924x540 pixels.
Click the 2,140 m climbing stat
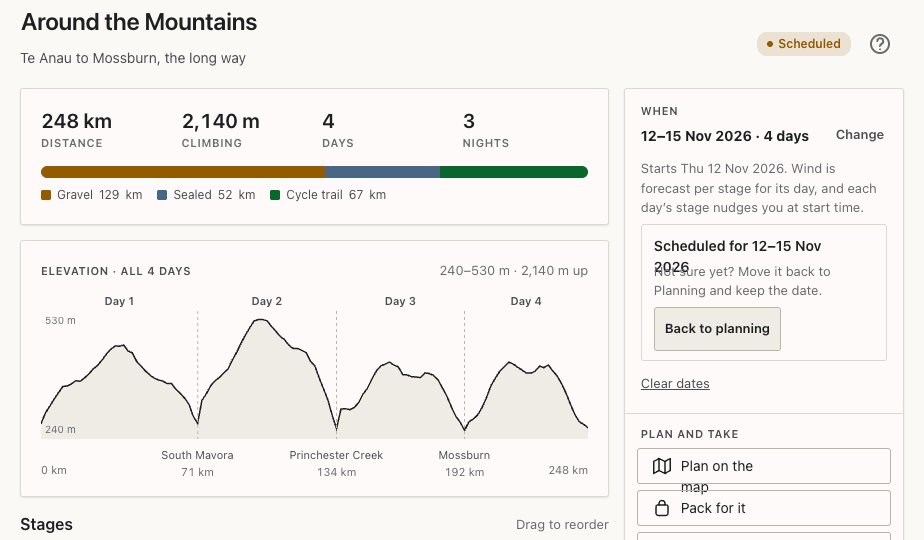pyautogui.click(x=220, y=130)
